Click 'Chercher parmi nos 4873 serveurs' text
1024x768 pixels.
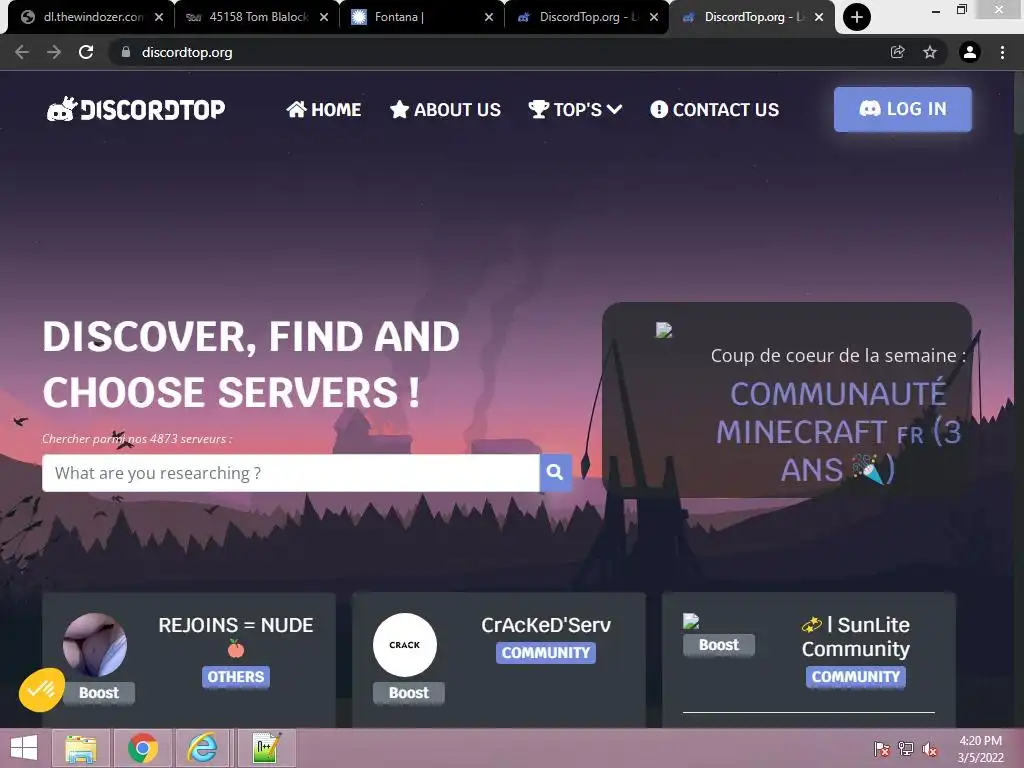(x=137, y=439)
